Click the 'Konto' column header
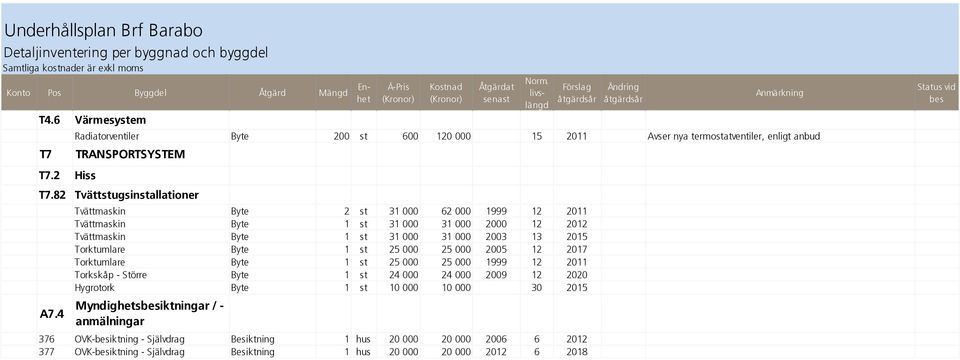 tap(18, 92)
